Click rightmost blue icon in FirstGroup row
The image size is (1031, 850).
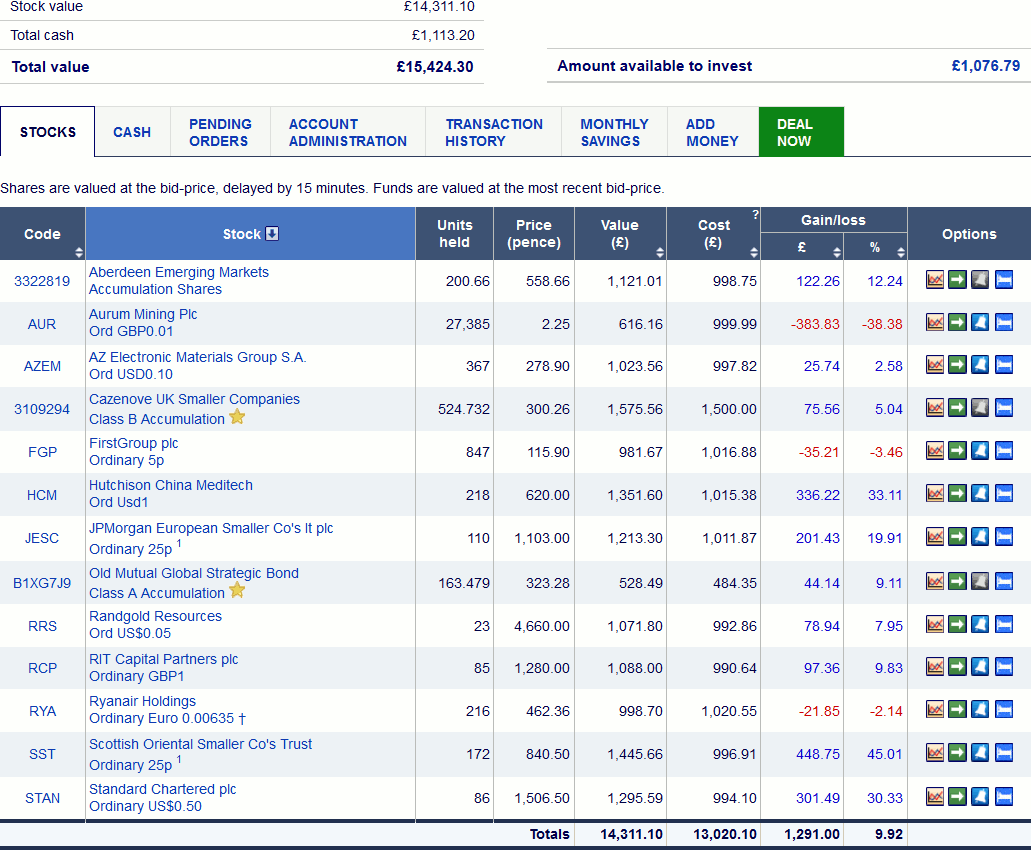click(1003, 451)
